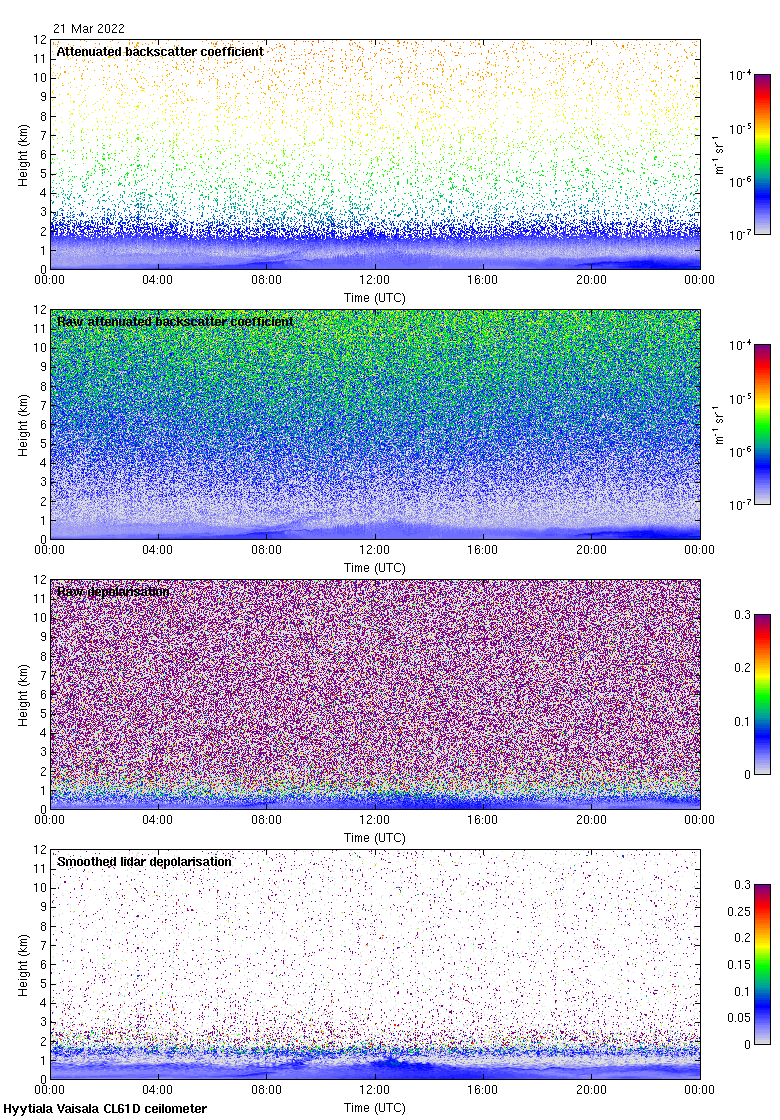The image size is (780, 1120).
Task: Click 16:00 tick under Smoothed lidar depolarisation plot
Action: pyautogui.click(x=483, y=1090)
